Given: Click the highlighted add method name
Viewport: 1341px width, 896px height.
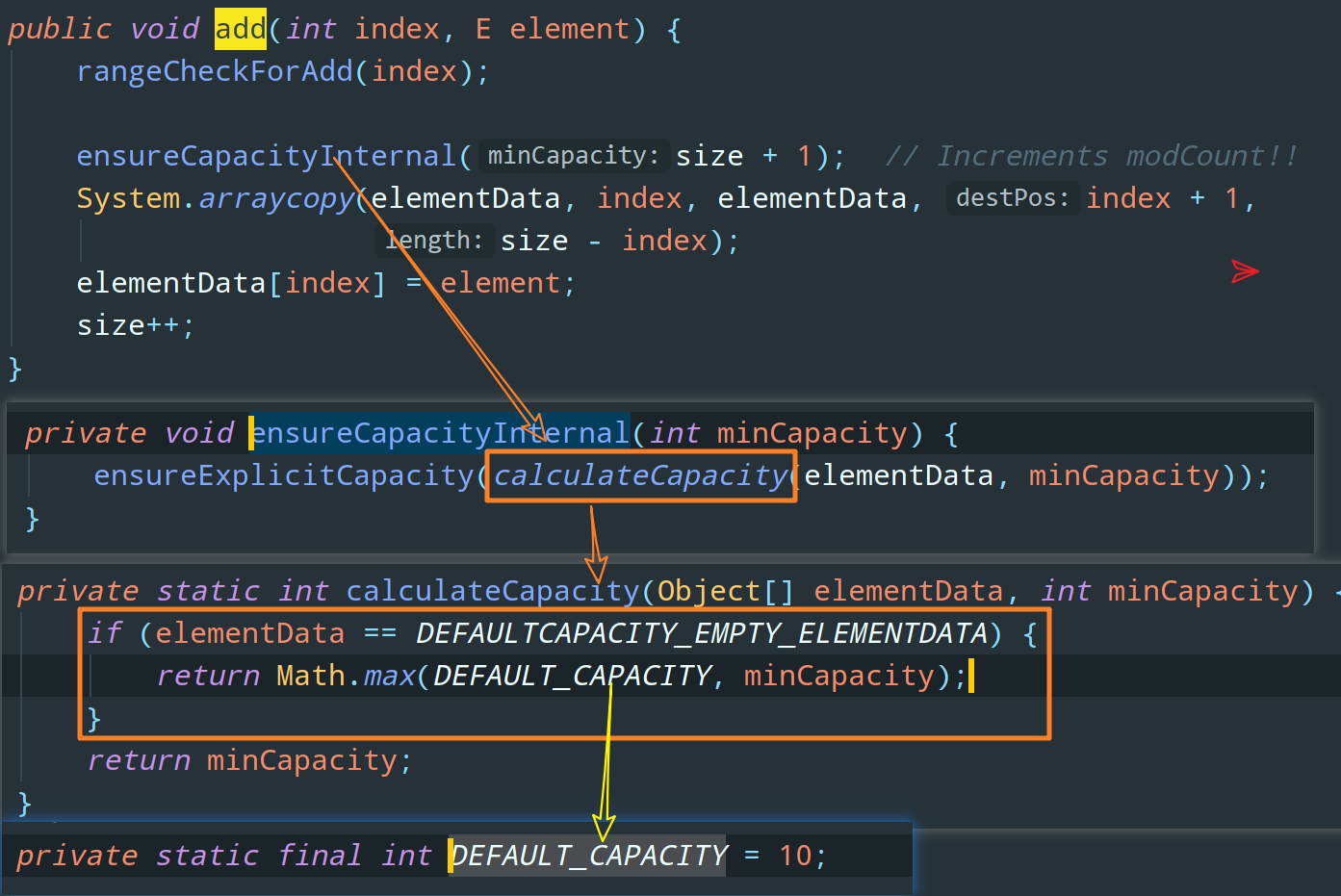Looking at the screenshot, I should pos(240,29).
